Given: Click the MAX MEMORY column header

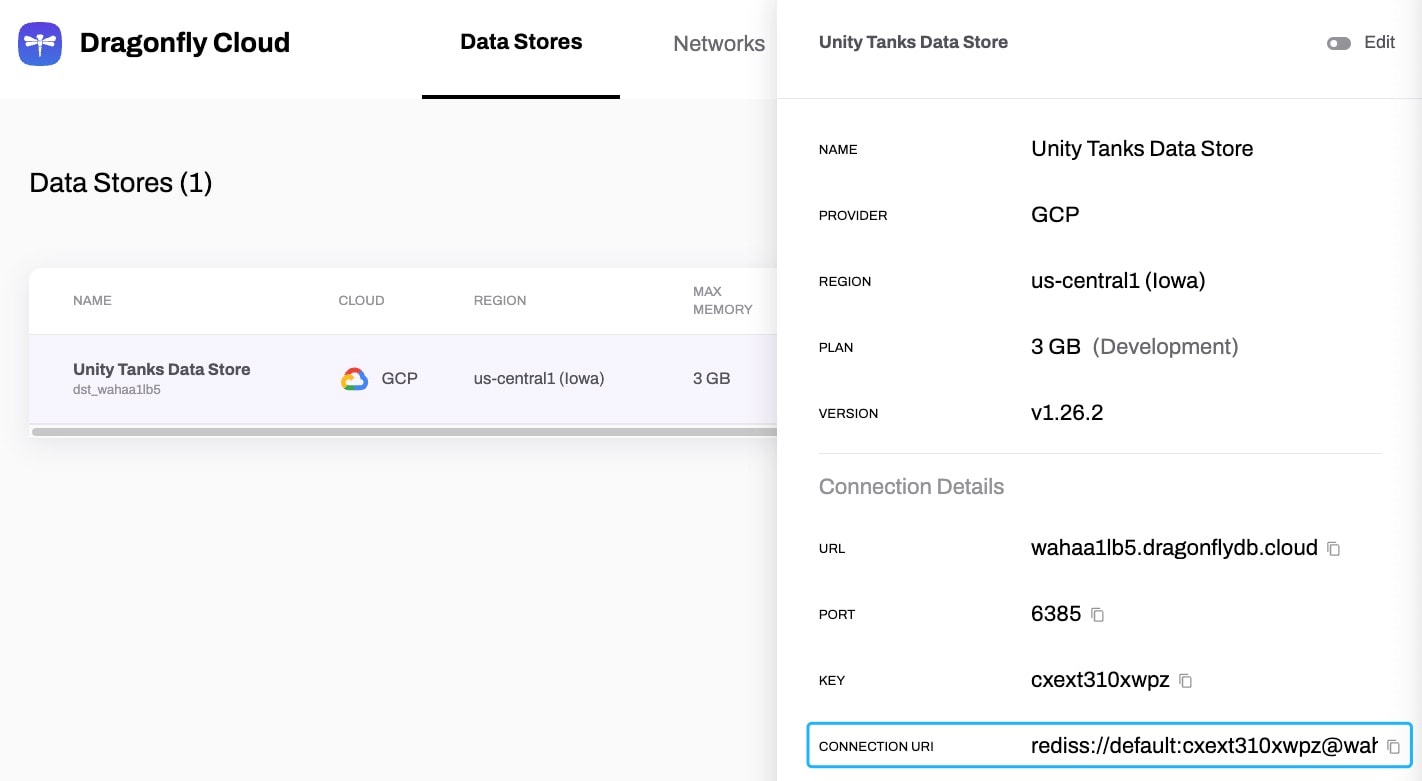Looking at the screenshot, I should point(722,301).
